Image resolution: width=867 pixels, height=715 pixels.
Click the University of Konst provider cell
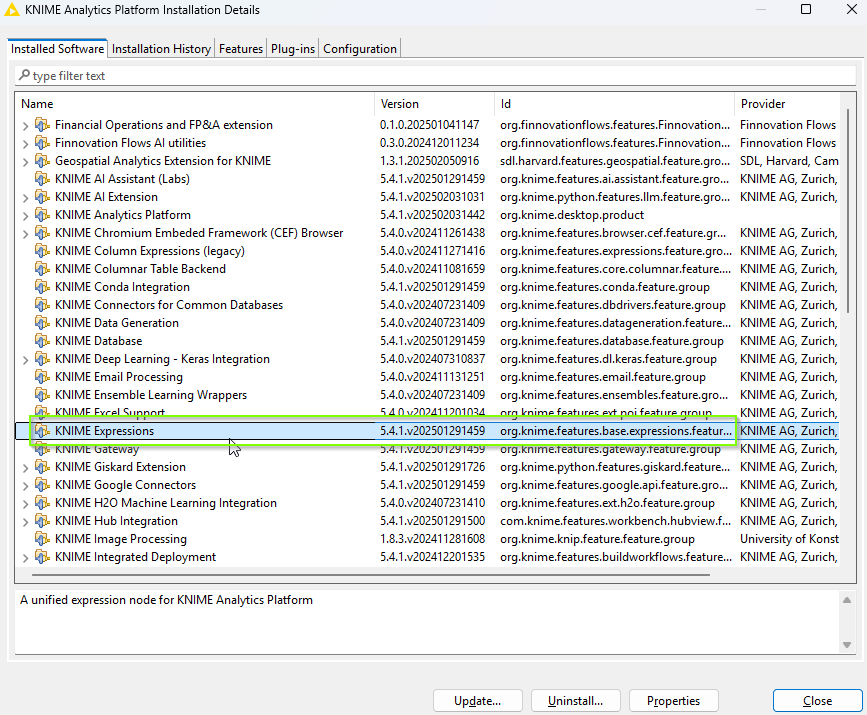789,539
